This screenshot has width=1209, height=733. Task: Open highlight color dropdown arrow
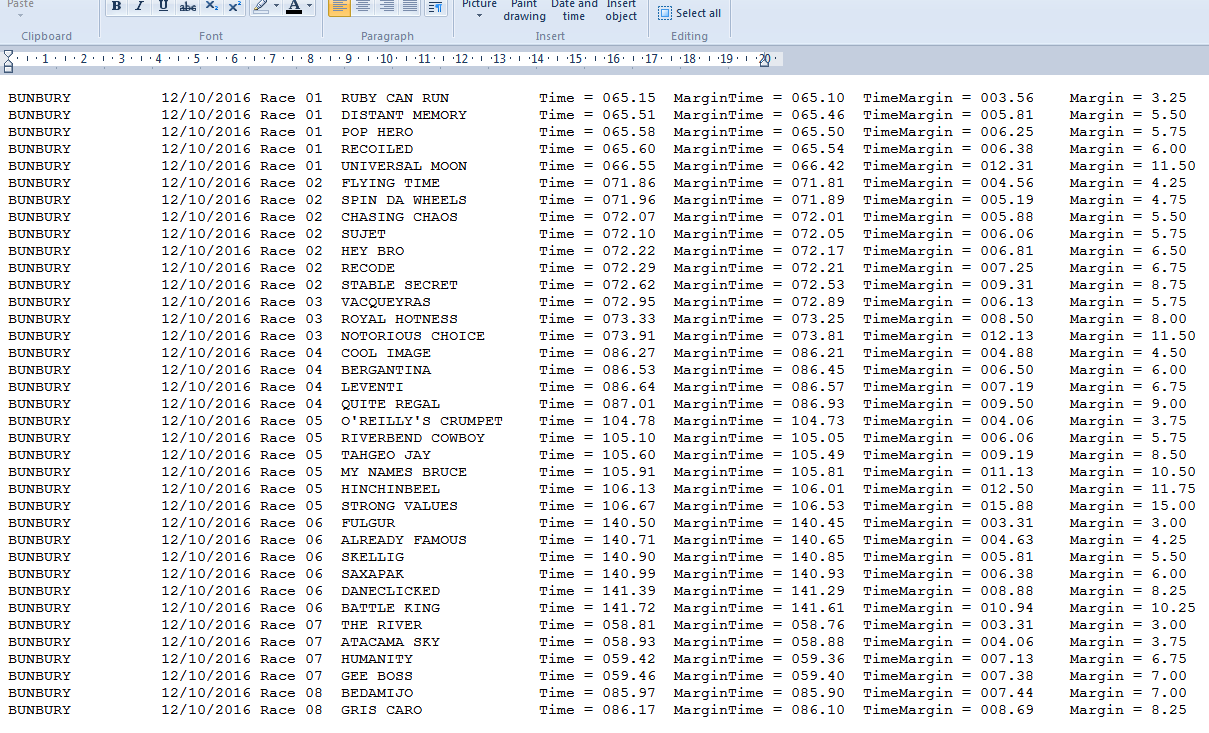pyautogui.click(x=276, y=6)
